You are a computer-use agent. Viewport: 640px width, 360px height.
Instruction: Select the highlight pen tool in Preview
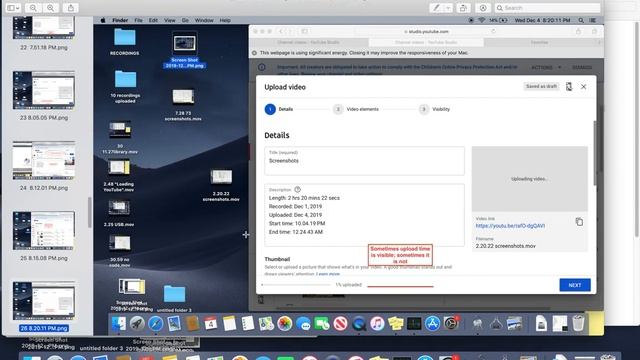(x=437, y=8)
